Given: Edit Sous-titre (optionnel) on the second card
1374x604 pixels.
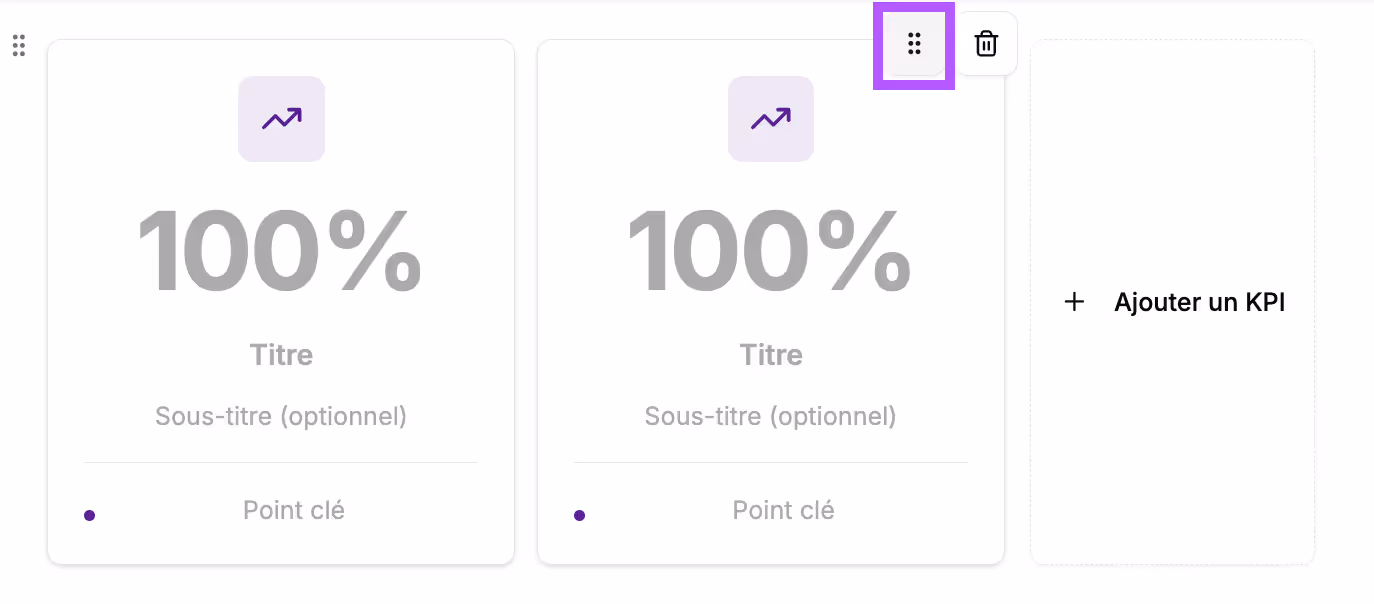Looking at the screenshot, I should (x=770, y=416).
